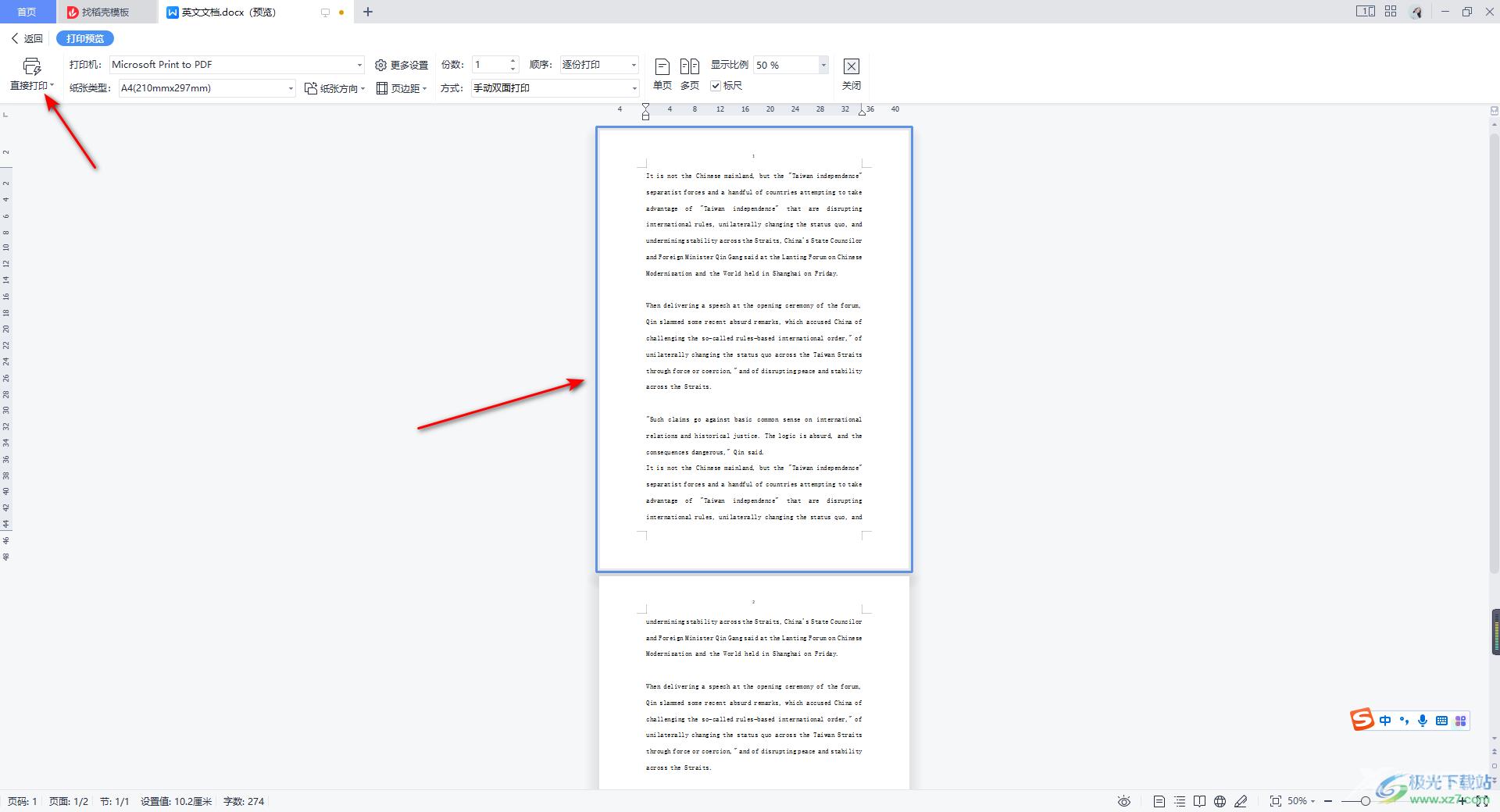Switch to 单页 single page view
Viewport: 1500px width, 812px height.
[x=662, y=74]
